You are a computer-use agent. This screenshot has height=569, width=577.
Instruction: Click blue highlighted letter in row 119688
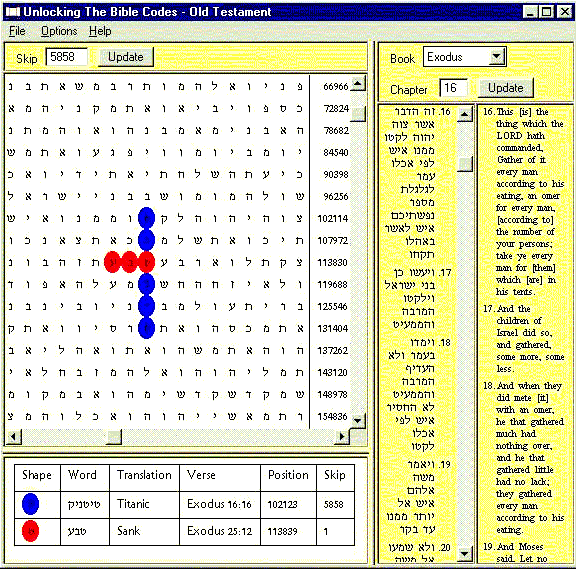point(146,284)
